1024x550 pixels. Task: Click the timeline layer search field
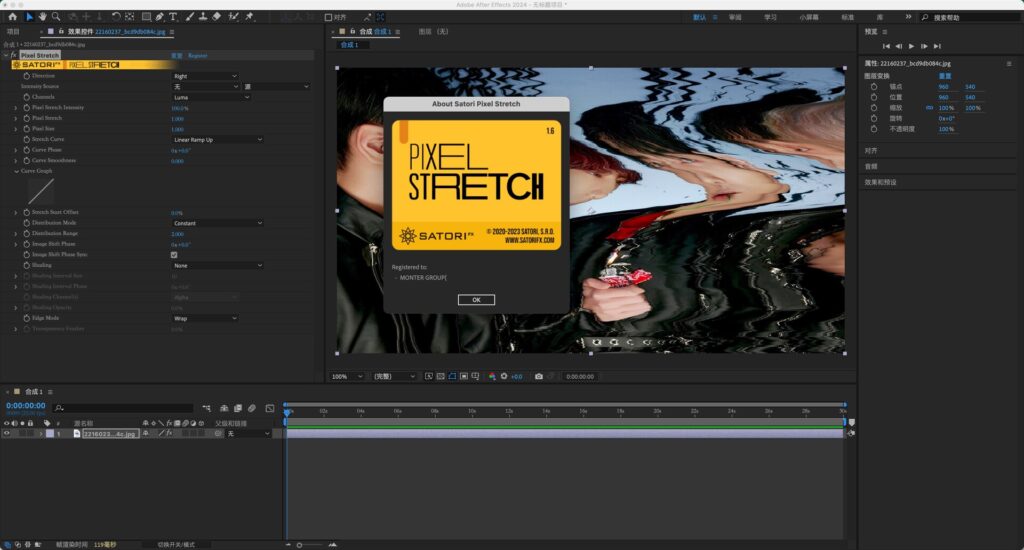pyautogui.click(x=124, y=408)
